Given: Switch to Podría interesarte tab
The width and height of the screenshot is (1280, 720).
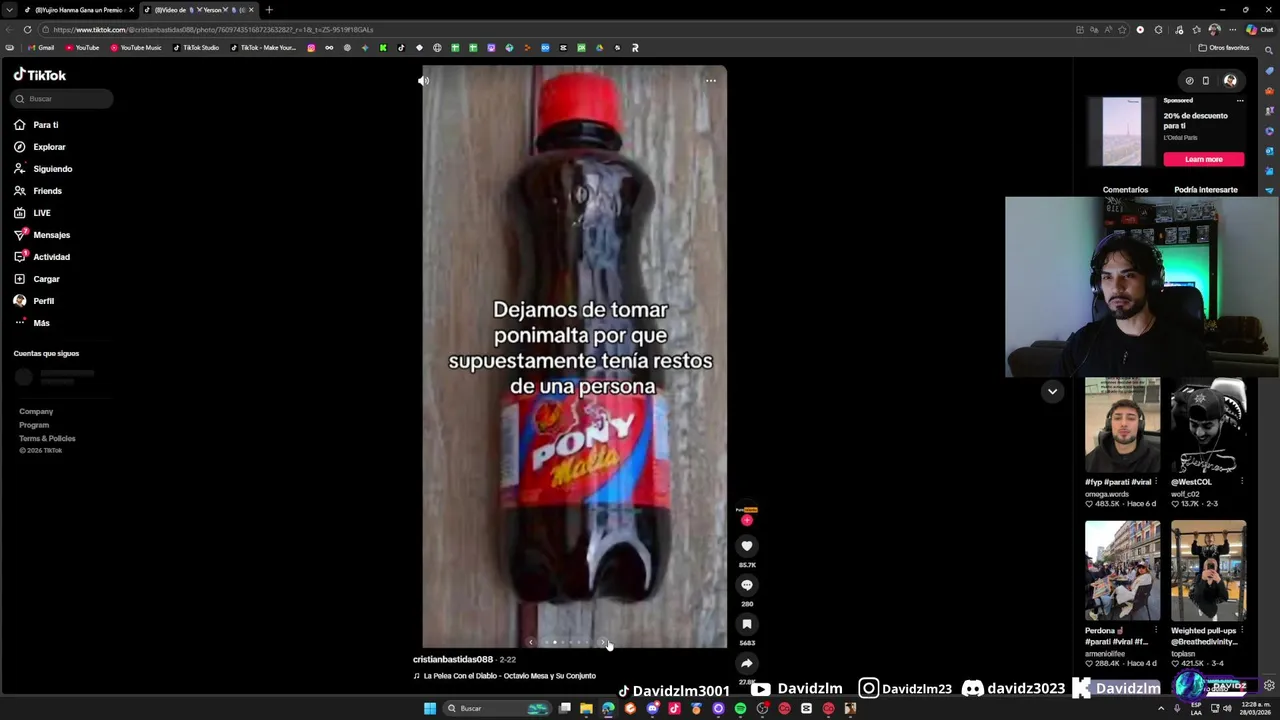Looking at the screenshot, I should pyautogui.click(x=1206, y=190).
